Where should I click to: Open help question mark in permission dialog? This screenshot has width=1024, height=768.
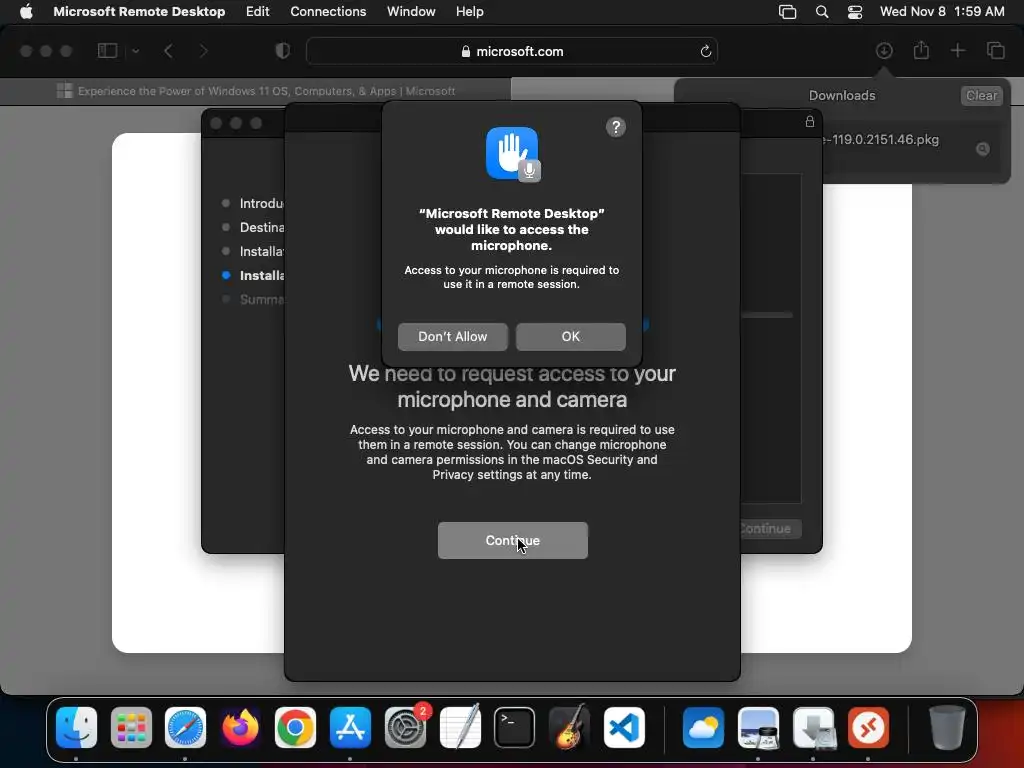coord(615,127)
